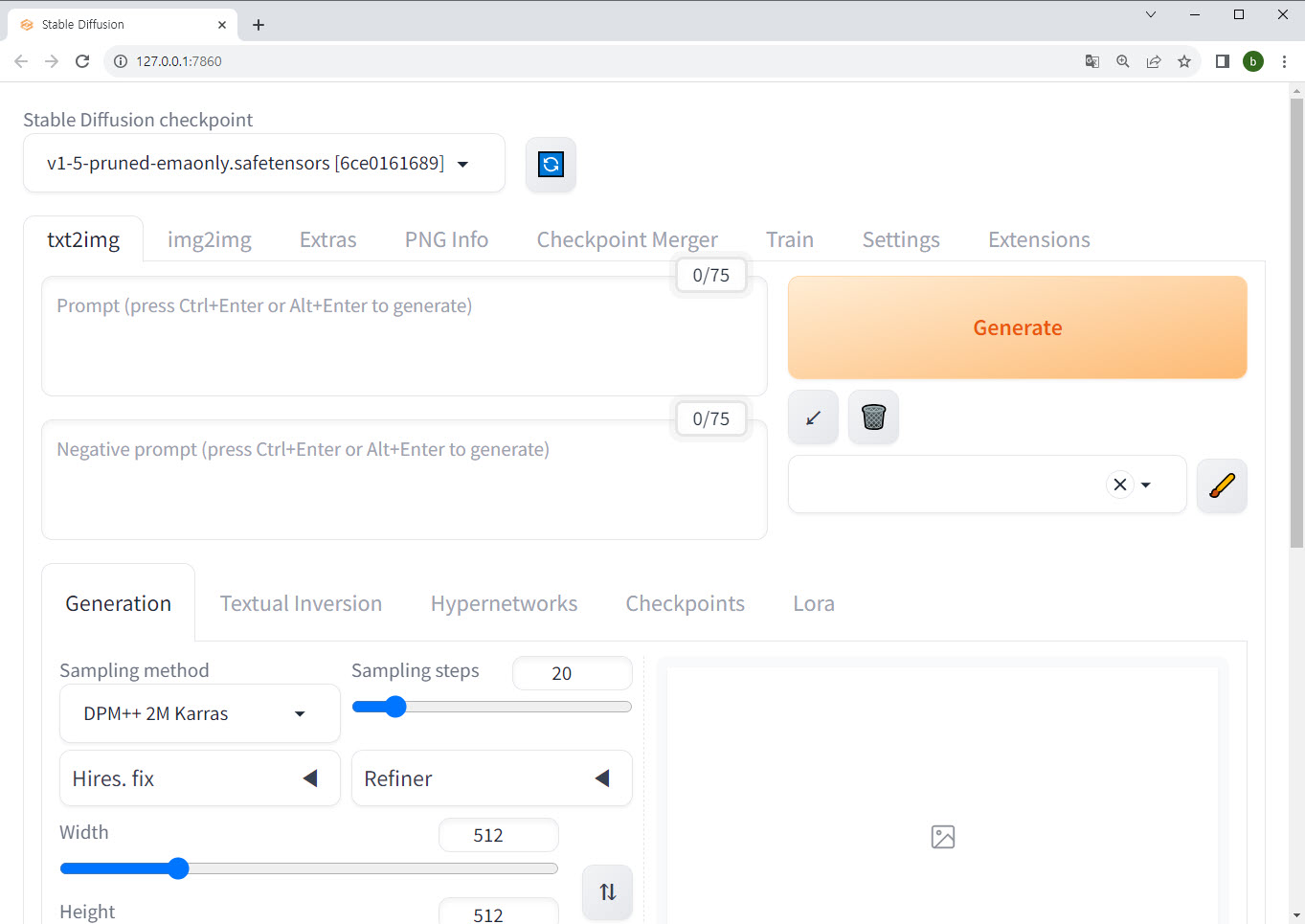Clear prompt with the trash can icon
This screenshot has width=1305, height=924.
[x=873, y=417]
